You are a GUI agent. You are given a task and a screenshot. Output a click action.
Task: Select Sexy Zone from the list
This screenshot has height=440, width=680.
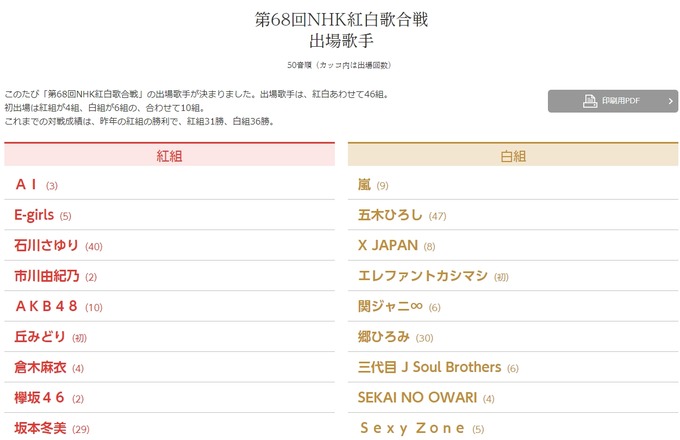412,428
